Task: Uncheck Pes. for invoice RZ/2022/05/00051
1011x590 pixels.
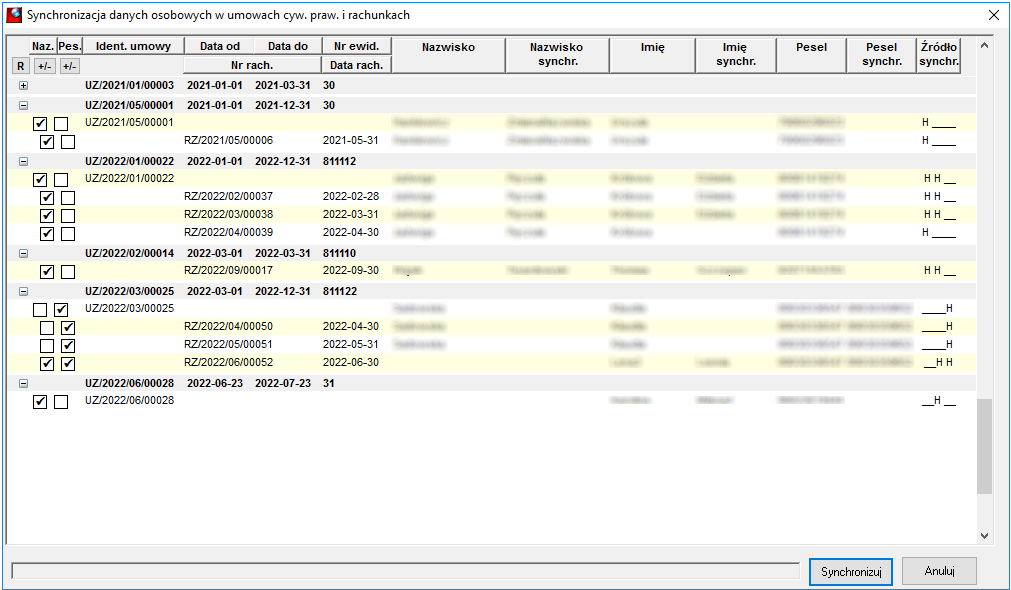Action: coord(68,346)
